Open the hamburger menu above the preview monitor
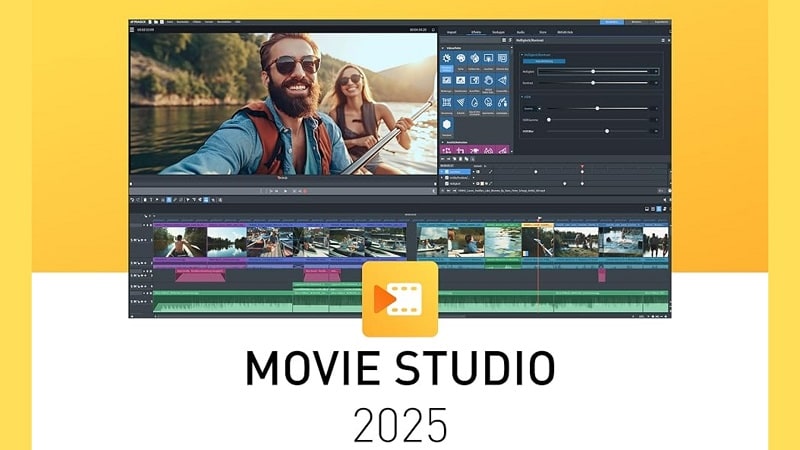 132,30
